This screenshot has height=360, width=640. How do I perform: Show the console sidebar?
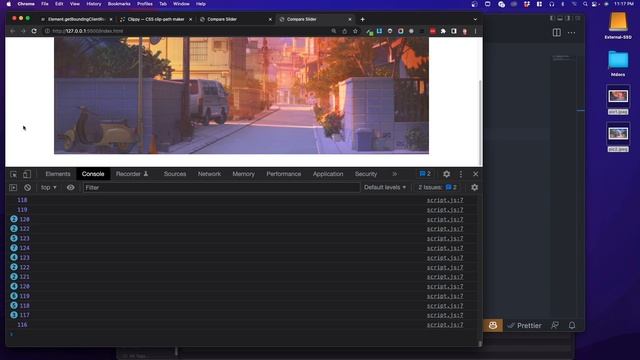13,188
